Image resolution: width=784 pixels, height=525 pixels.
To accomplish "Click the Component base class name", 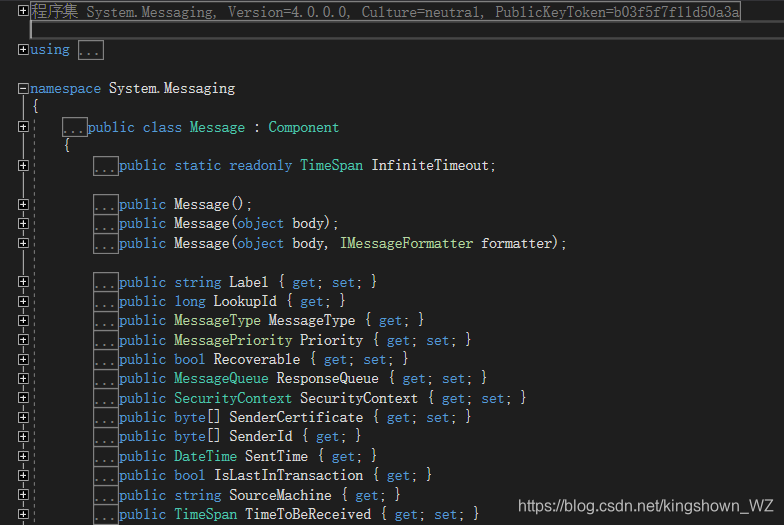I will pos(304,128).
